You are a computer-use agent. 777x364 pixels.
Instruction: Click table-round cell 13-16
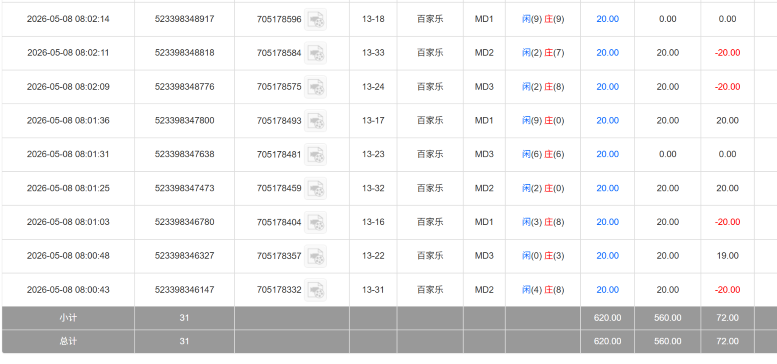click(373, 222)
